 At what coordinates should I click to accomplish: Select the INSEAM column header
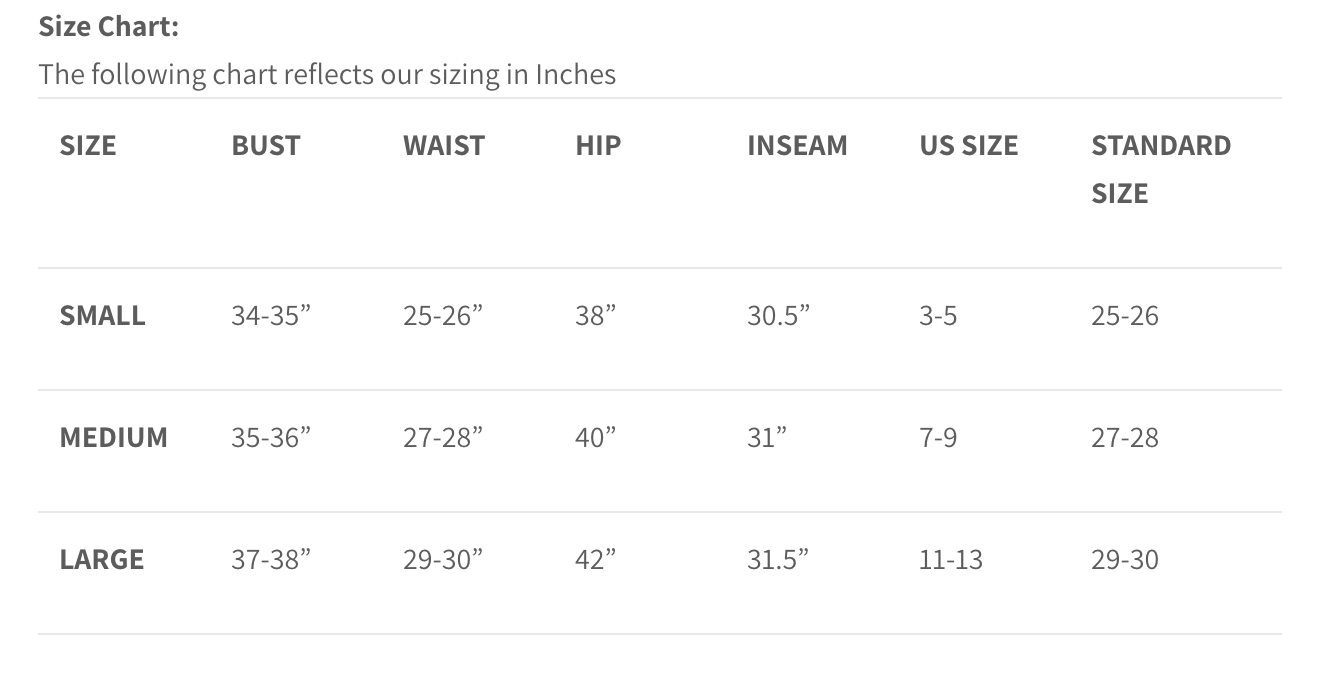[797, 146]
